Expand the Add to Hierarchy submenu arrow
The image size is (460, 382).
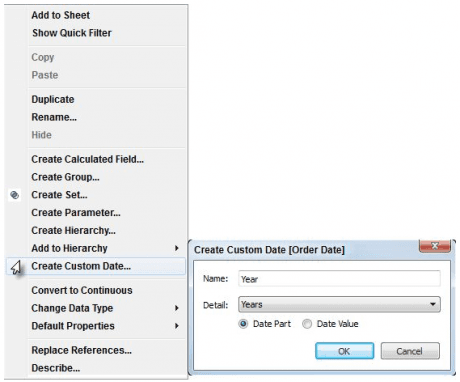[x=177, y=248]
